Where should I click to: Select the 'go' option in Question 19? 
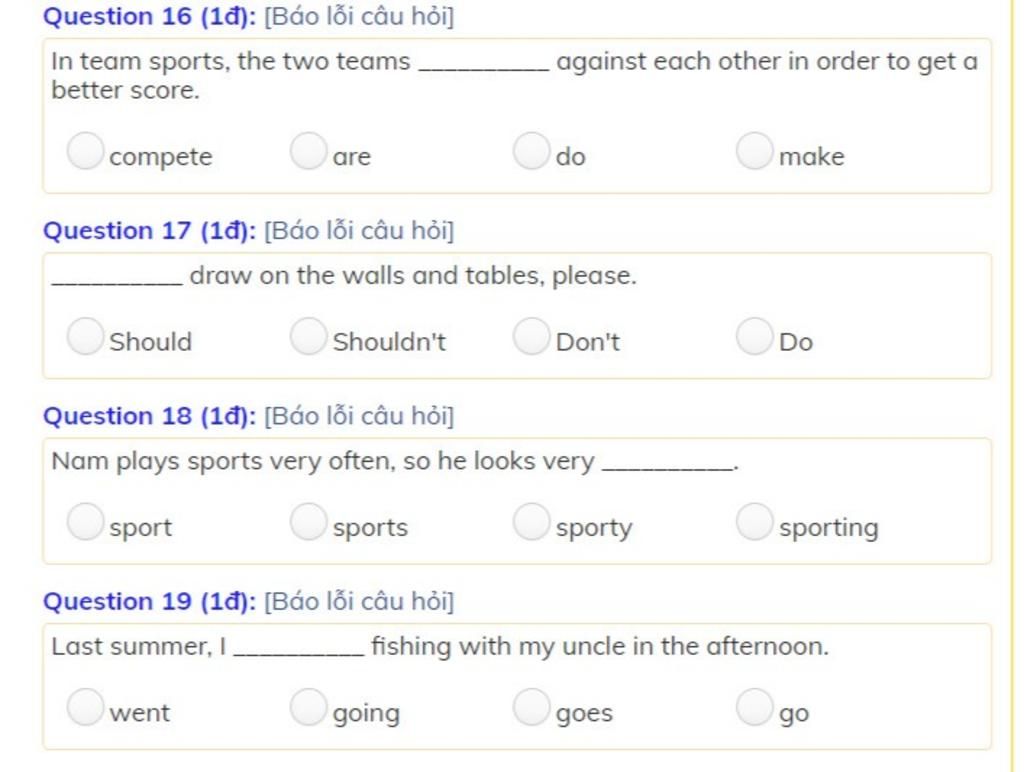[x=755, y=707]
